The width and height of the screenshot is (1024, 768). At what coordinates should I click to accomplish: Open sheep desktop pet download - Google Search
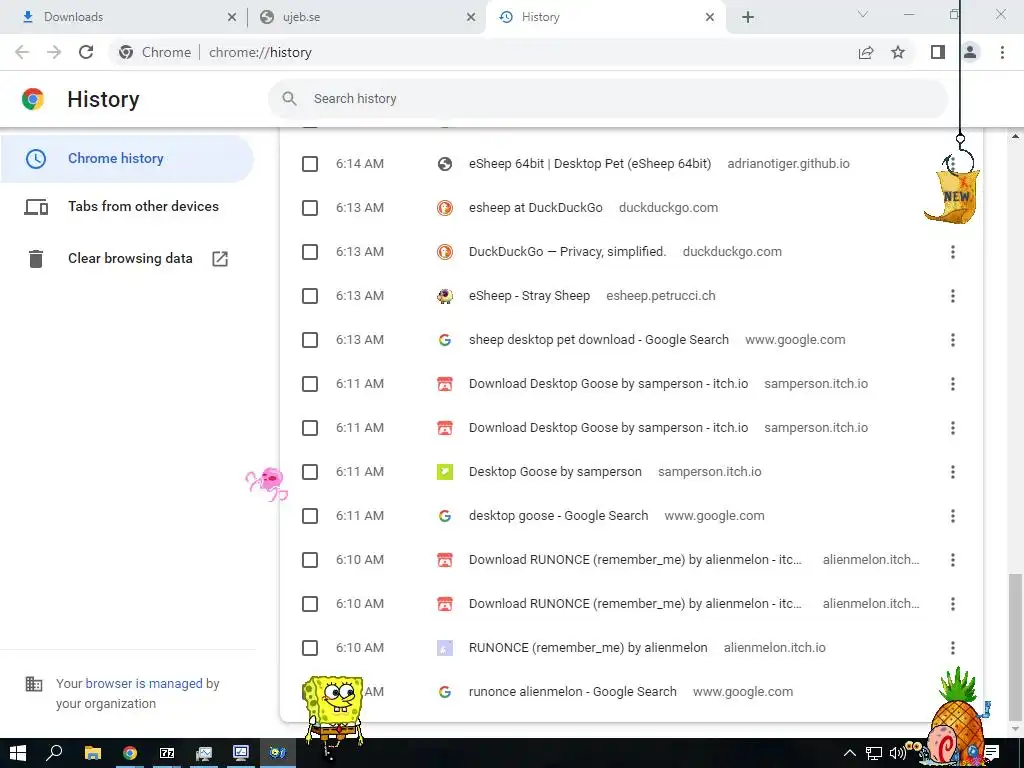(599, 340)
